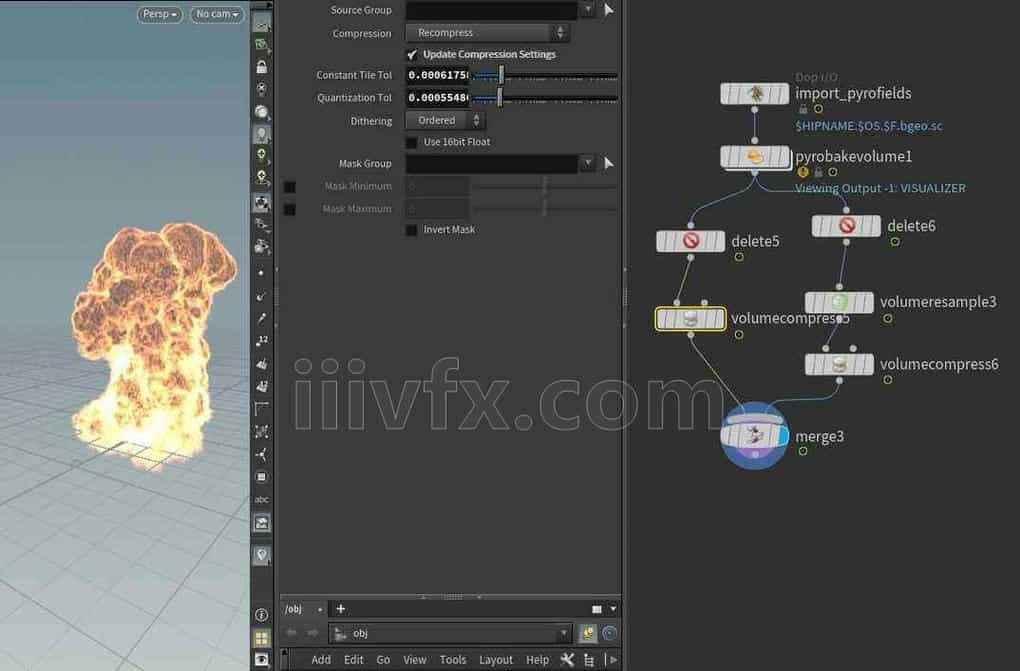Click the highlighted pin marker icon in viewport toolbar
This screenshot has width=1020, height=671.
coord(262,555)
